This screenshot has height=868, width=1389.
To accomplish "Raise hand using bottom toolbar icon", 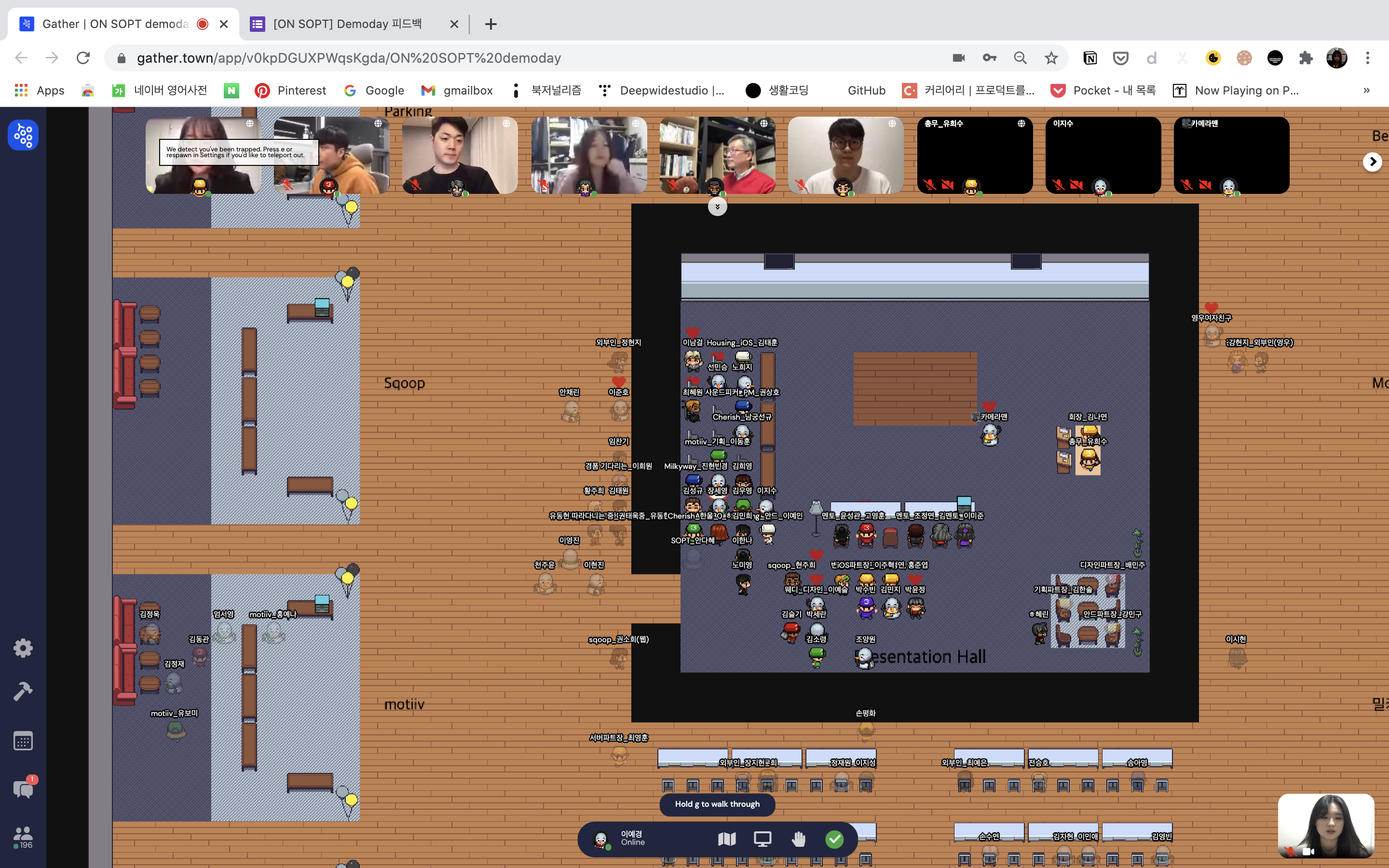I will click(798, 839).
